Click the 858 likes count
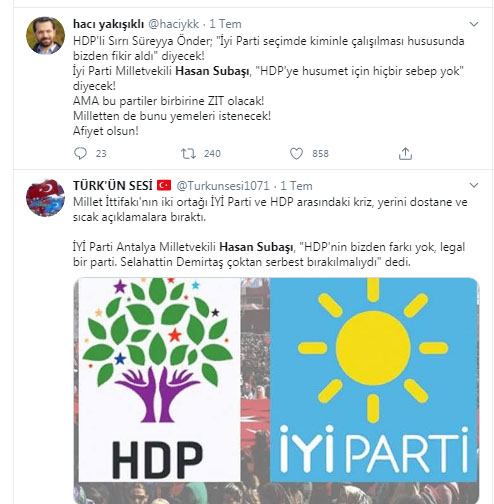 [320, 154]
